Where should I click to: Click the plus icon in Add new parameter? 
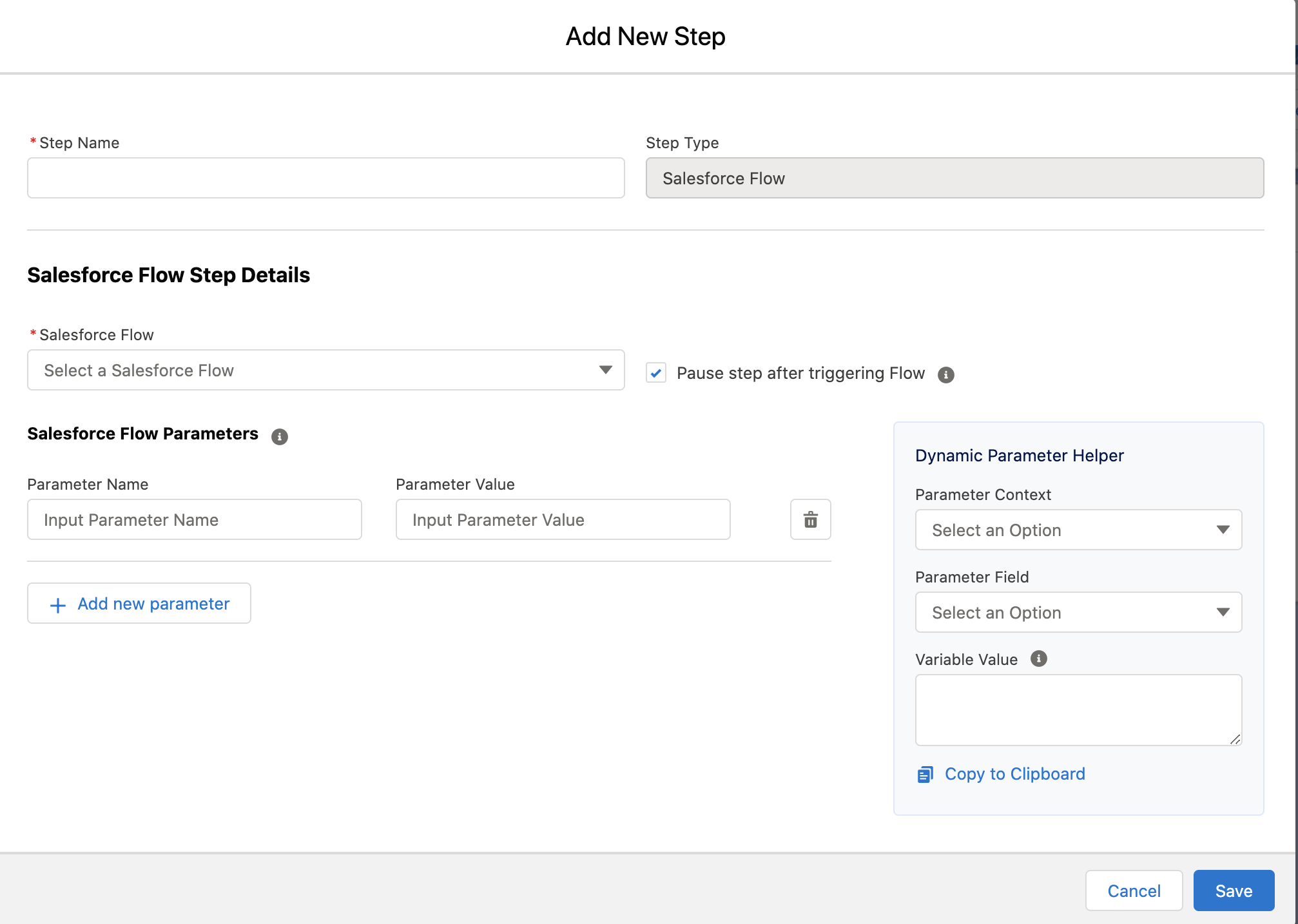57,605
